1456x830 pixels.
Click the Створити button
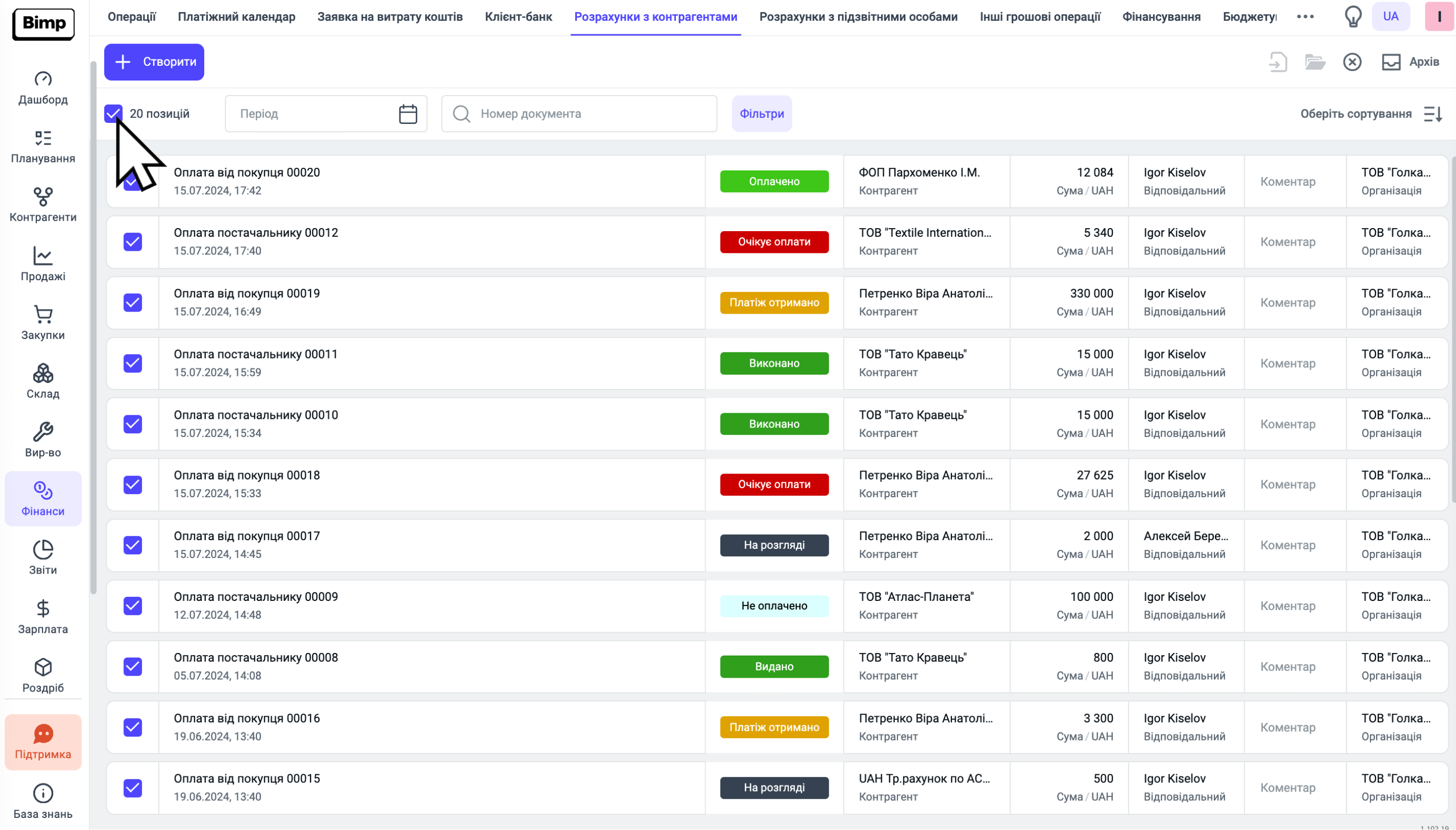click(x=154, y=62)
